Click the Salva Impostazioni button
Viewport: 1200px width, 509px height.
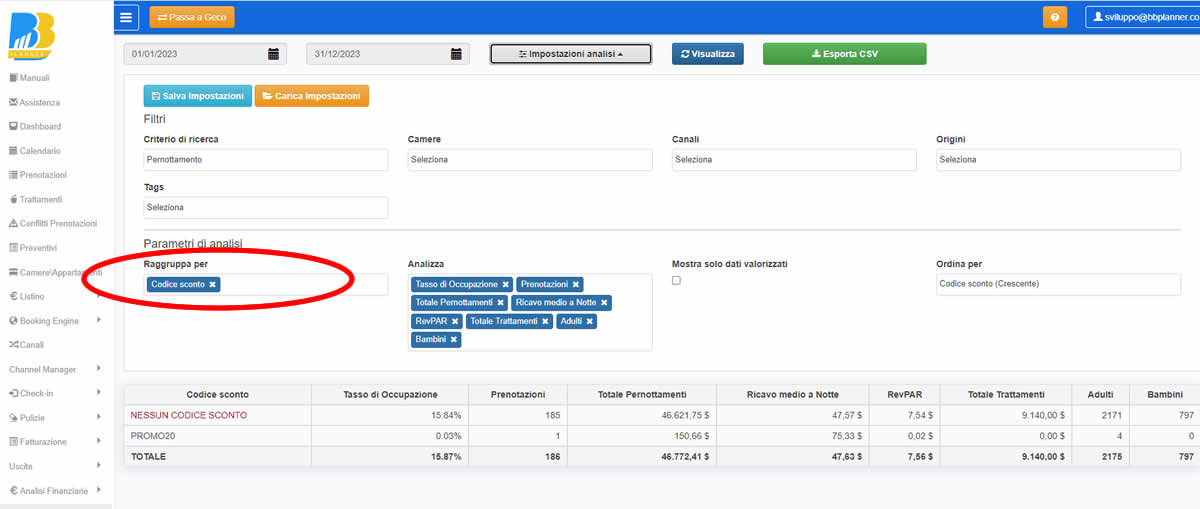point(197,96)
